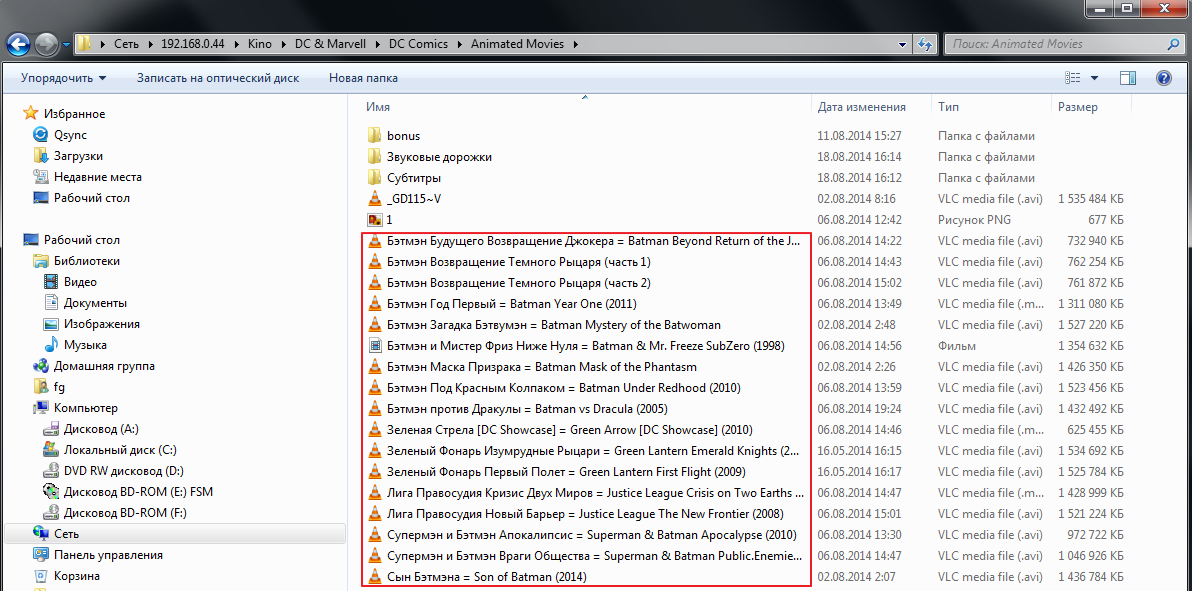Image resolution: width=1192 pixels, height=591 pixels.
Task: Expand the dropdown arrow after Kino breadcrumb
Action: click(x=283, y=44)
